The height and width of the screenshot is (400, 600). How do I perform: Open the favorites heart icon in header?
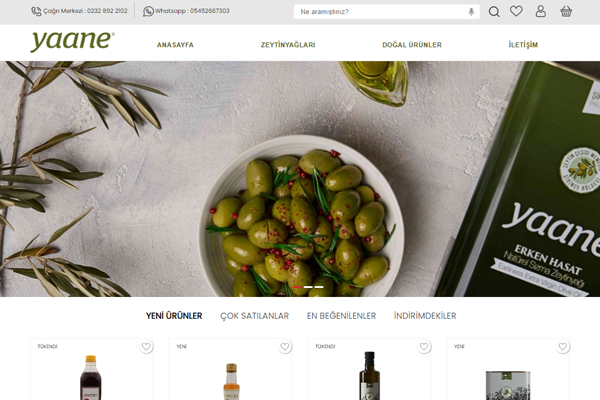click(516, 11)
